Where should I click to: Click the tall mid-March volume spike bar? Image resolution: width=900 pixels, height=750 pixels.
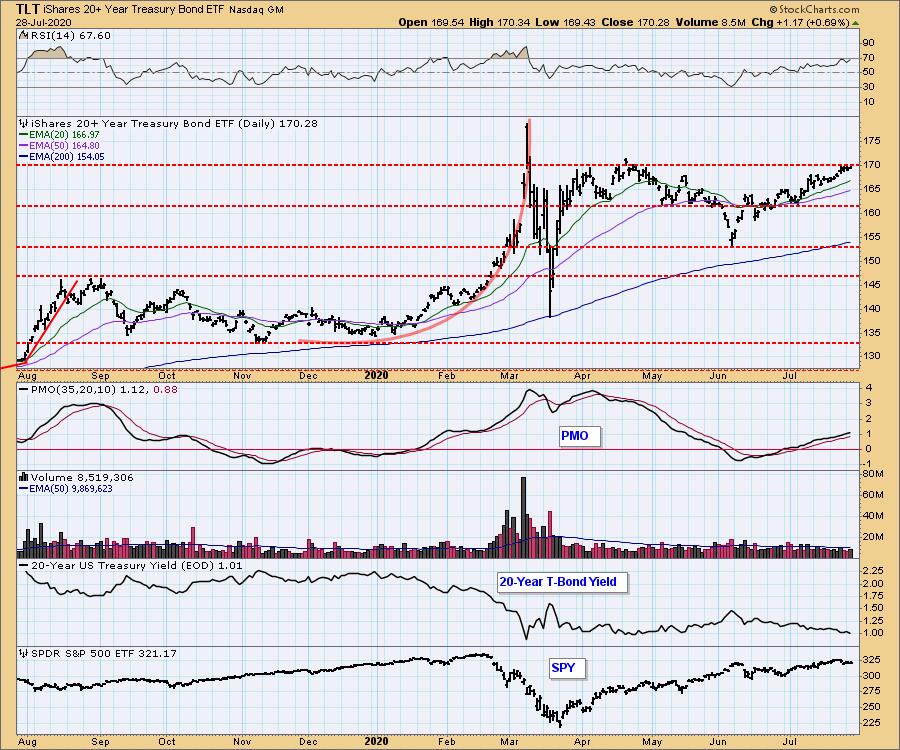click(523, 517)
